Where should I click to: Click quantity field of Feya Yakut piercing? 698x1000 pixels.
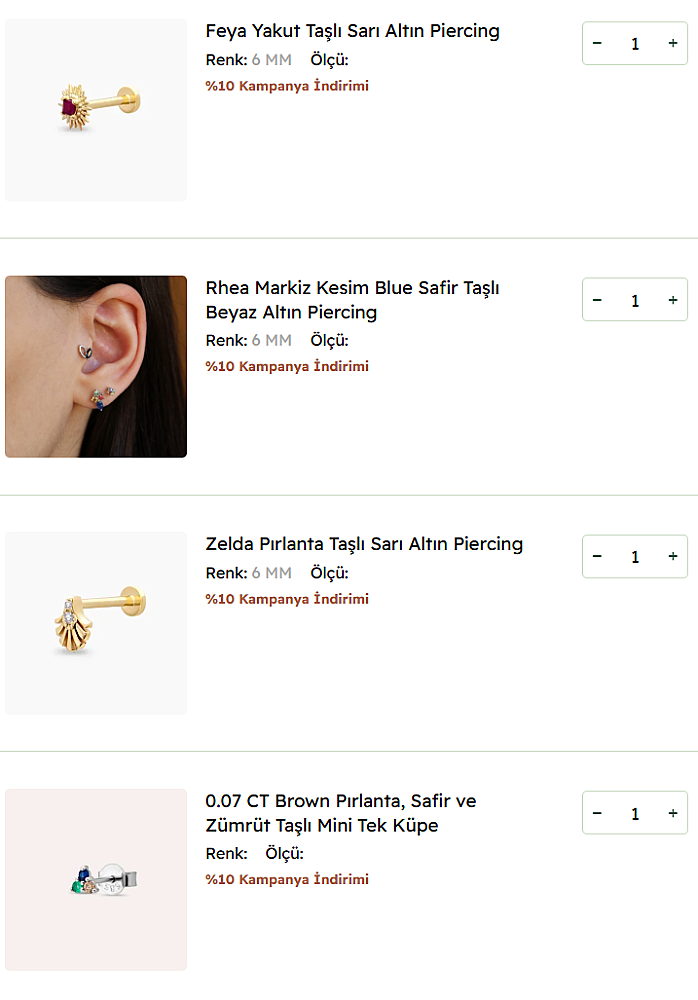pyautogui.click(x=635, y=44)
